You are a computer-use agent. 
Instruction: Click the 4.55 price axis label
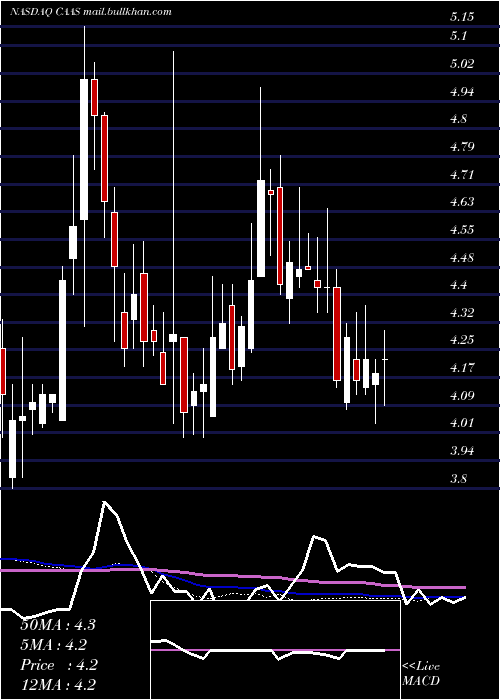(462, 230)
